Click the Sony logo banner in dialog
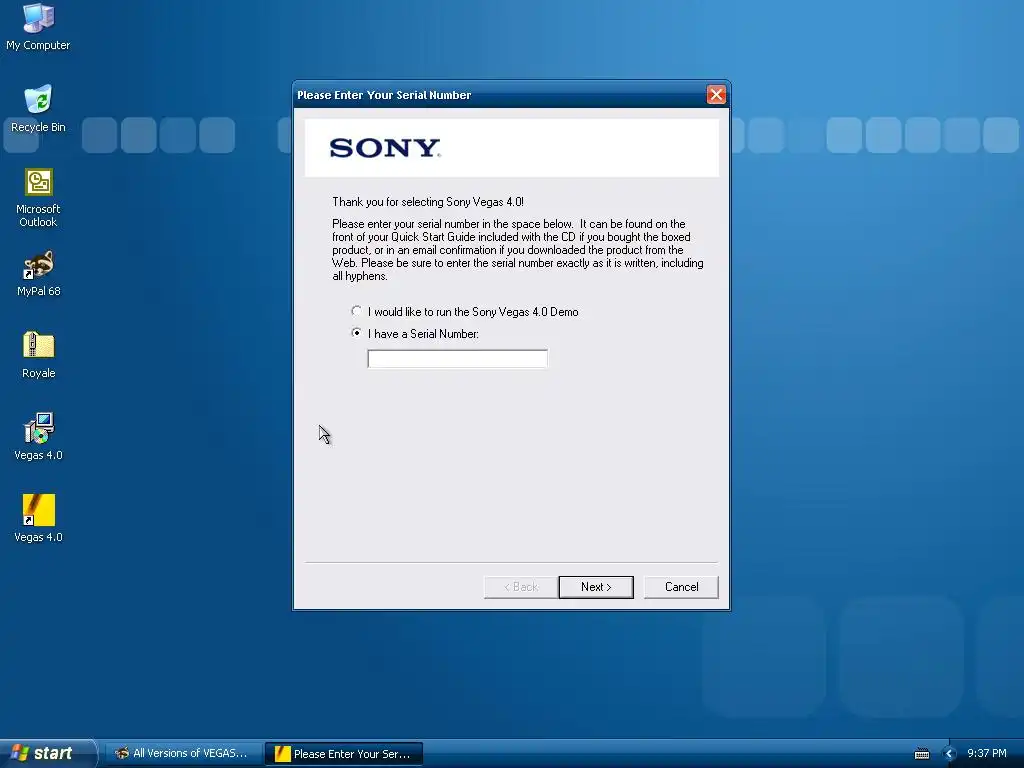 (511, 148)
